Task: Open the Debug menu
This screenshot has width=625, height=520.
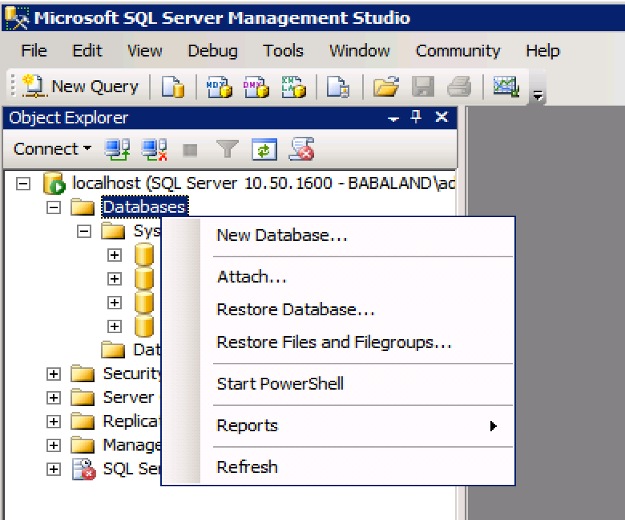Action: pos(213,51)
